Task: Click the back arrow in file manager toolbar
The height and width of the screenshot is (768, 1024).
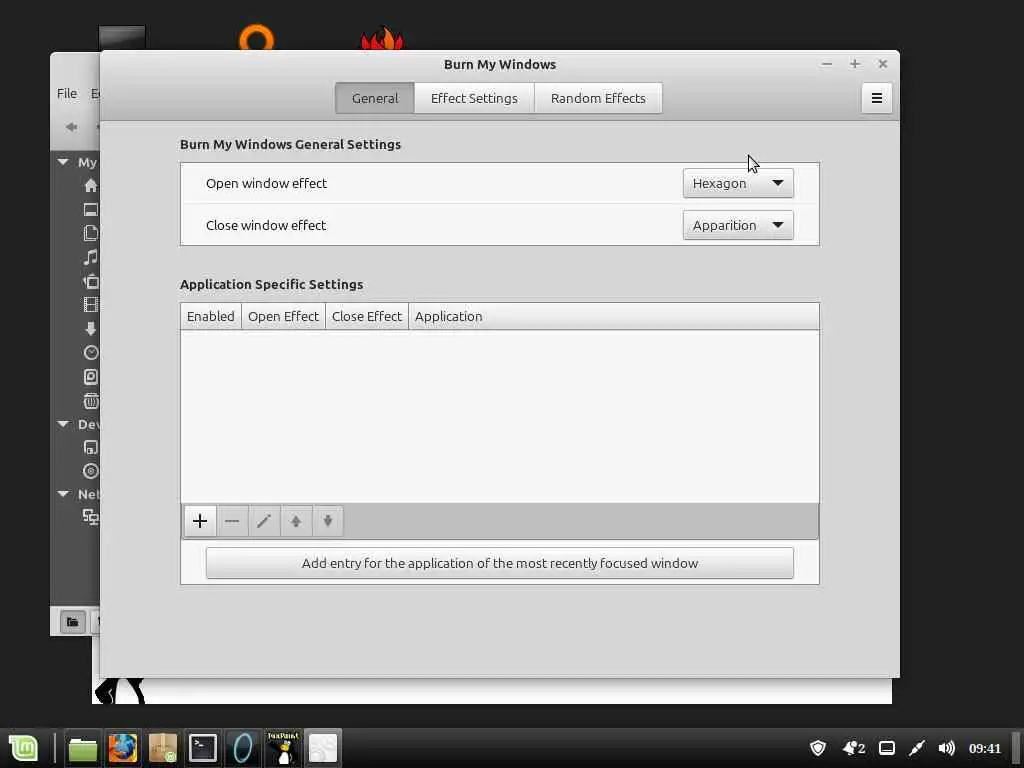Action: click(71, 127)
